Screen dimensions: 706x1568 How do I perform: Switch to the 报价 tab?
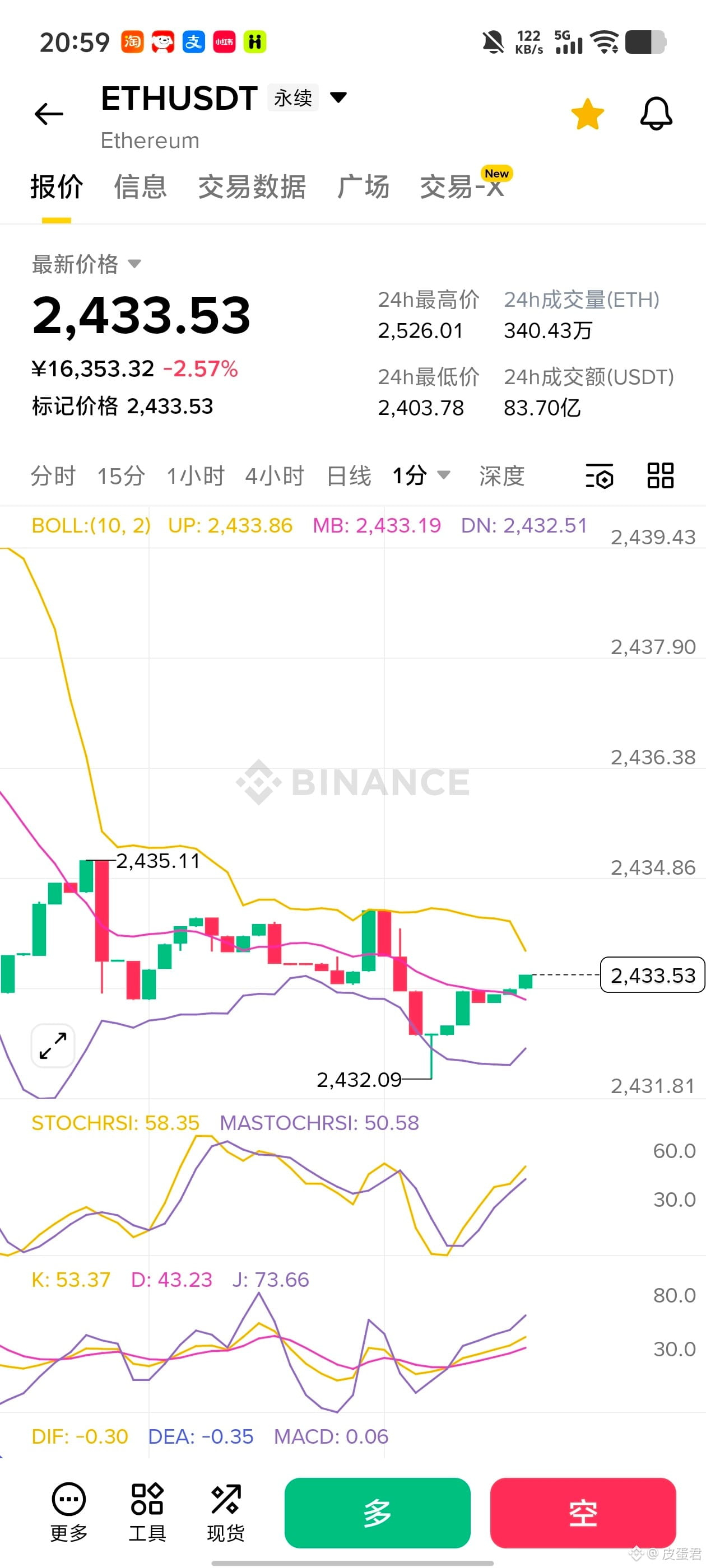[57, 187]
